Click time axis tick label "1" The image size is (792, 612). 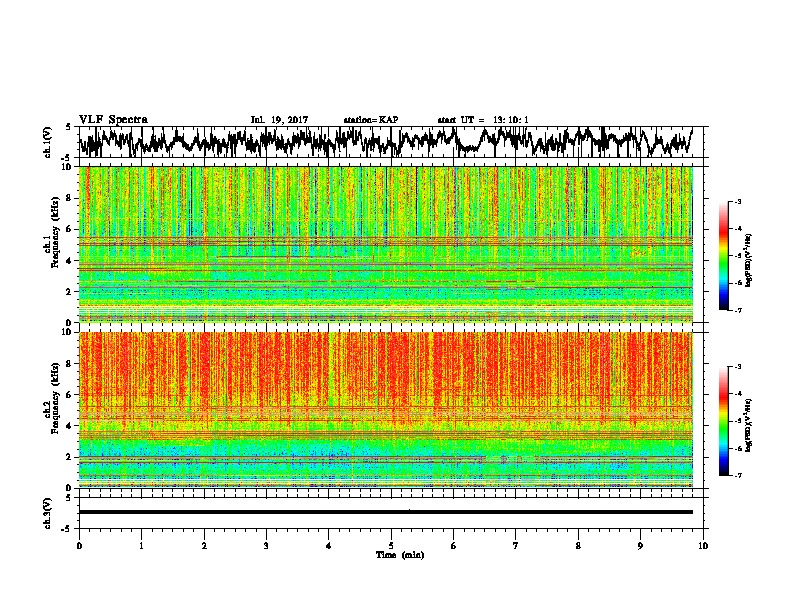click(141, 546)
